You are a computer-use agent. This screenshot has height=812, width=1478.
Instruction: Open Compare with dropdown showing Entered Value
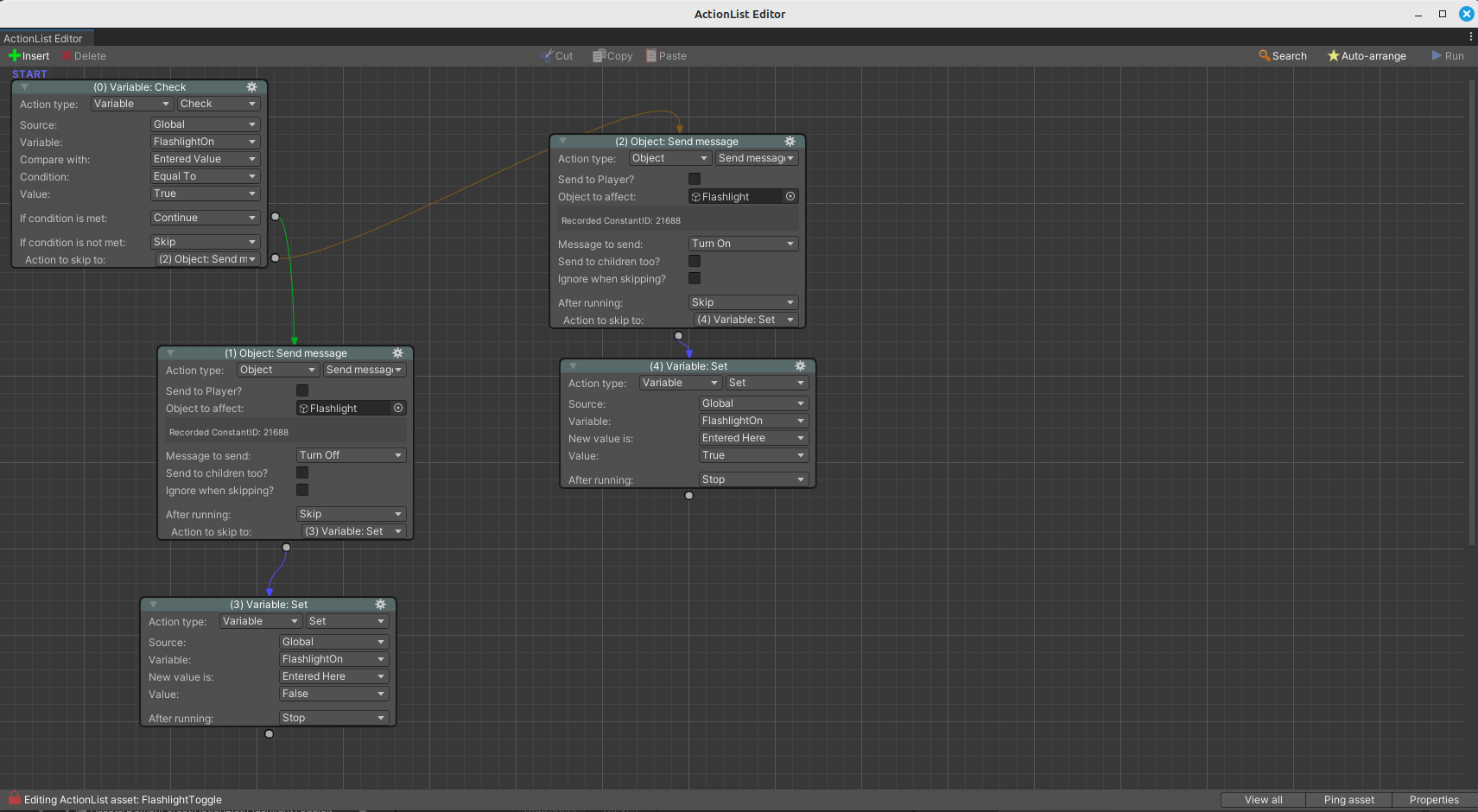(205, 159)
